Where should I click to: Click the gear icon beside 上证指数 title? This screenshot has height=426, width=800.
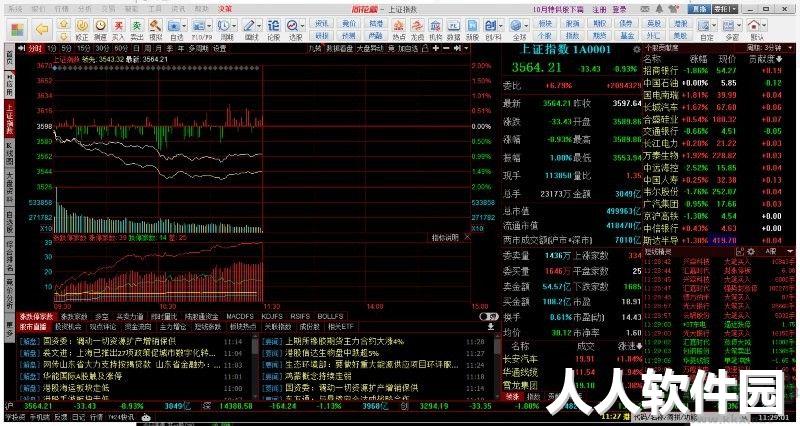tap(637, 50)
